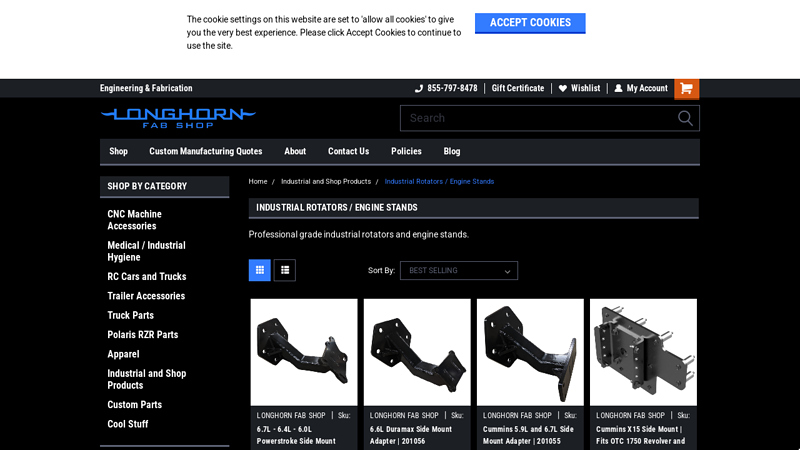Open Powerstroke Side Mount product image

[x=304, y=352]
